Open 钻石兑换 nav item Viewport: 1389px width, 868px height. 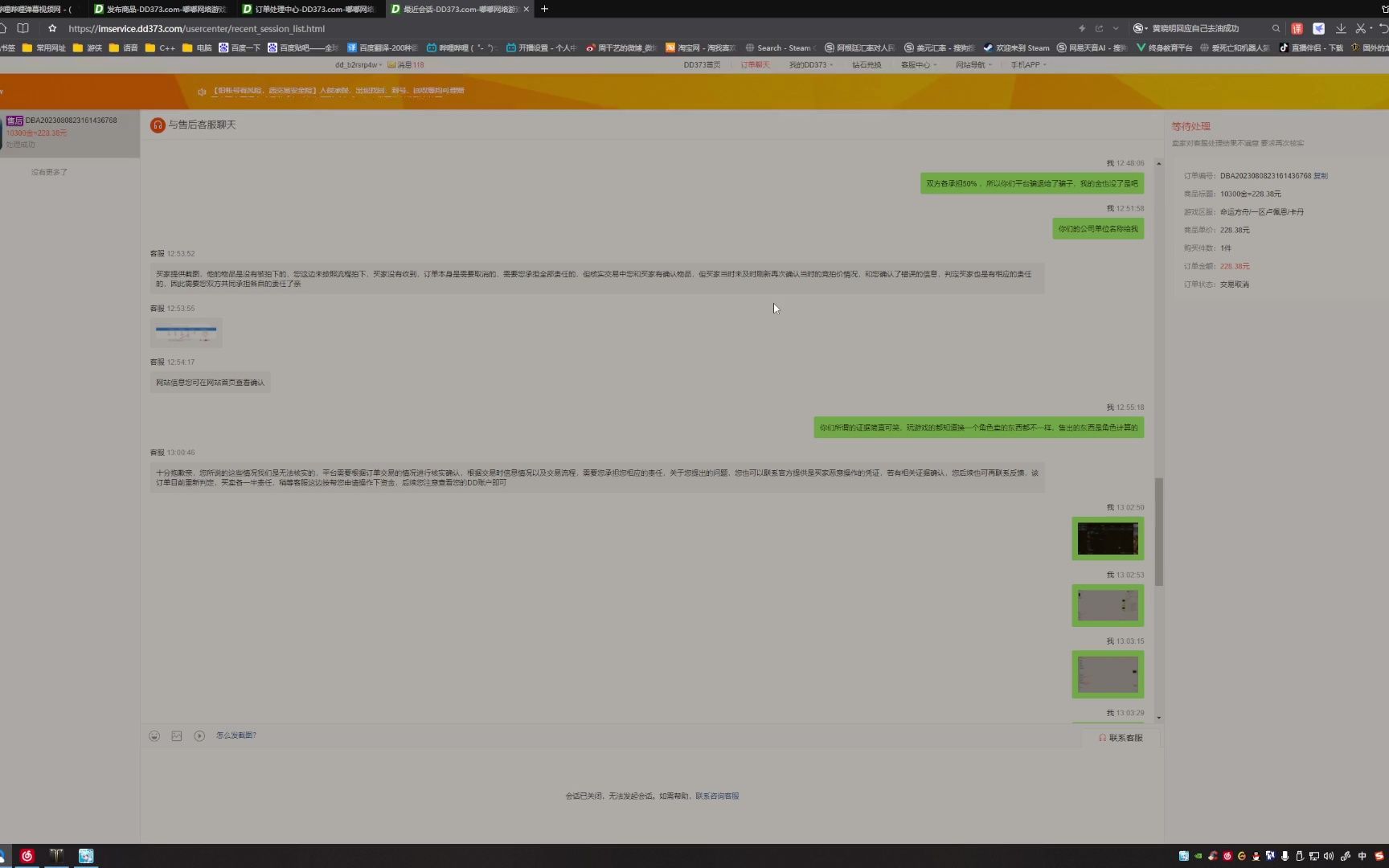coord(867,65)
